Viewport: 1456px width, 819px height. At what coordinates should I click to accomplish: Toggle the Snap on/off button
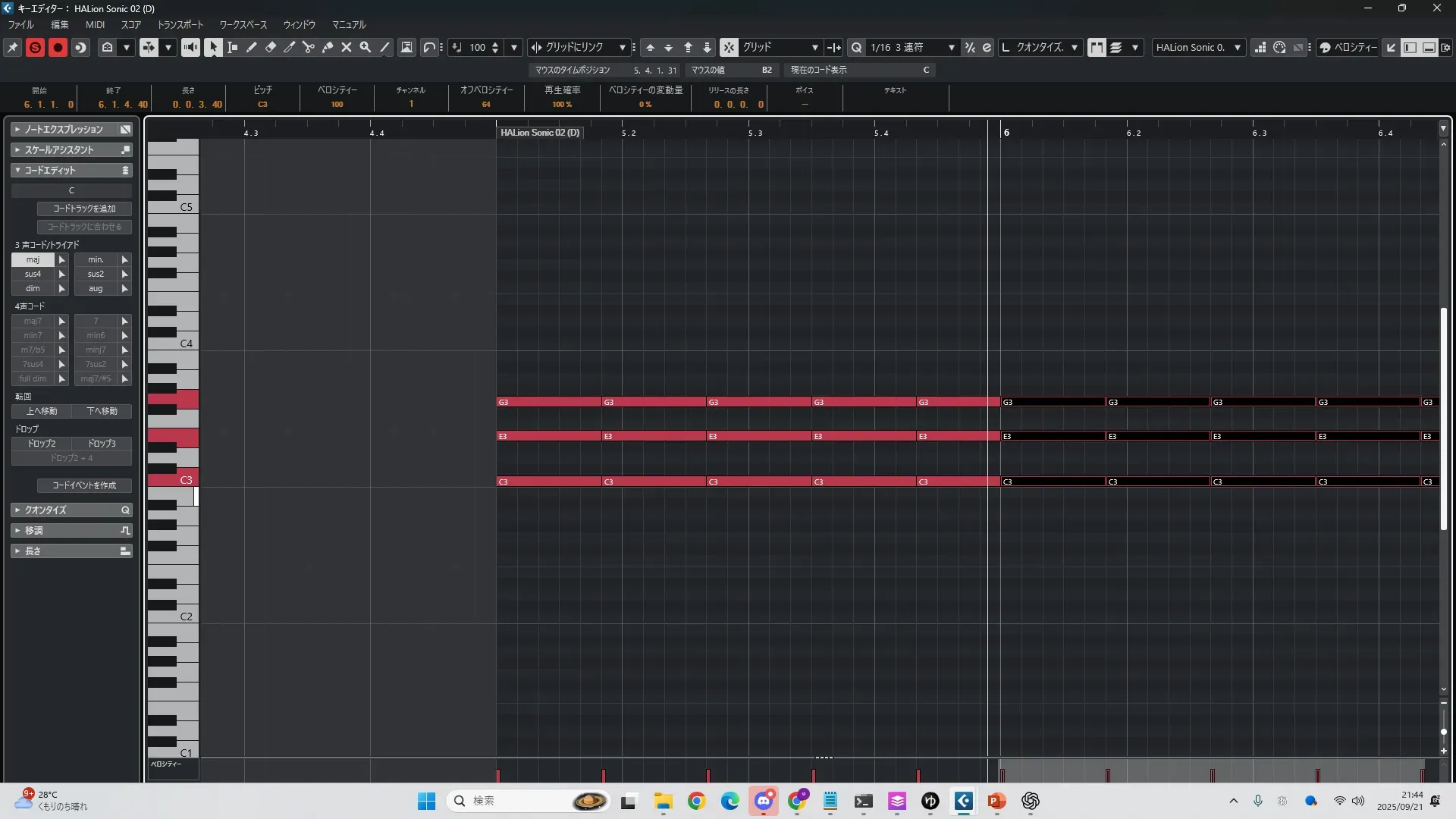click(729, 47)
